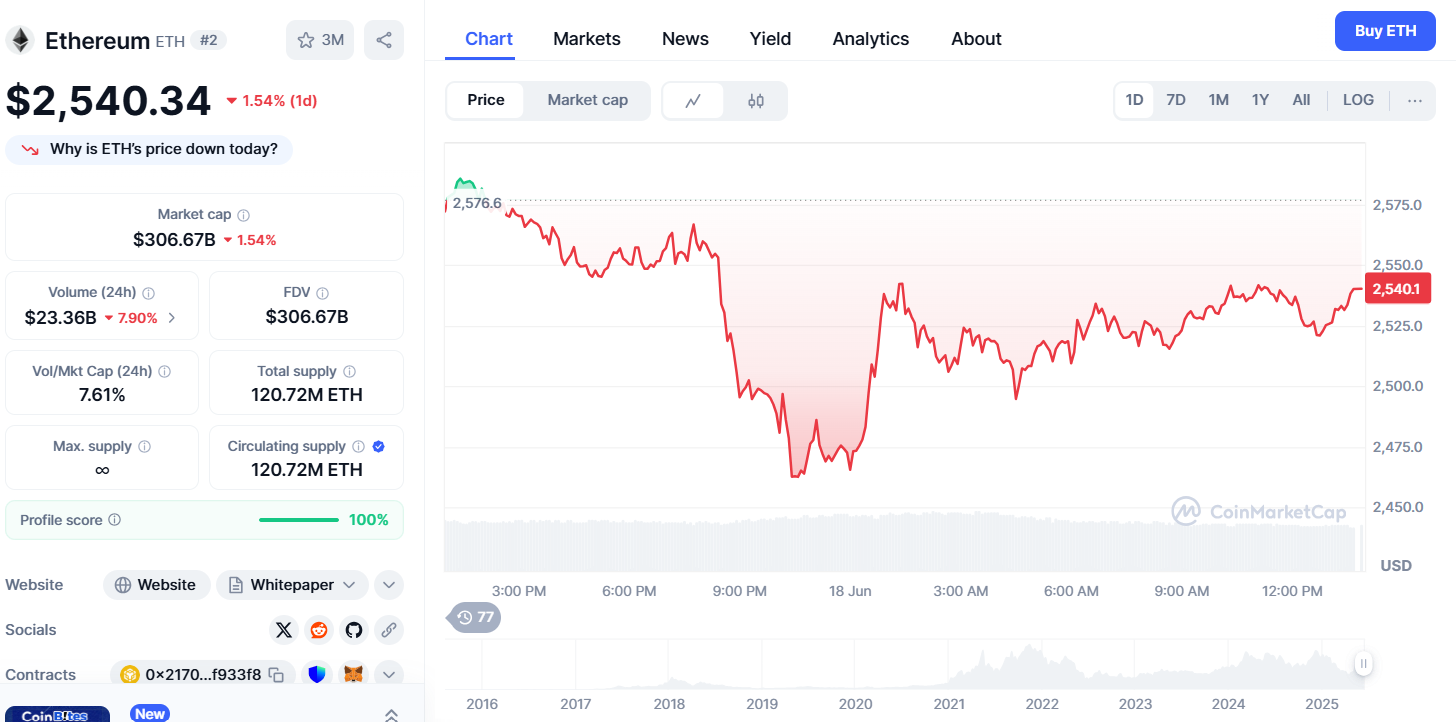Click 2020 on the historical timeline
The width and height of the screenshot is (1456, 722).
(855, 704)
